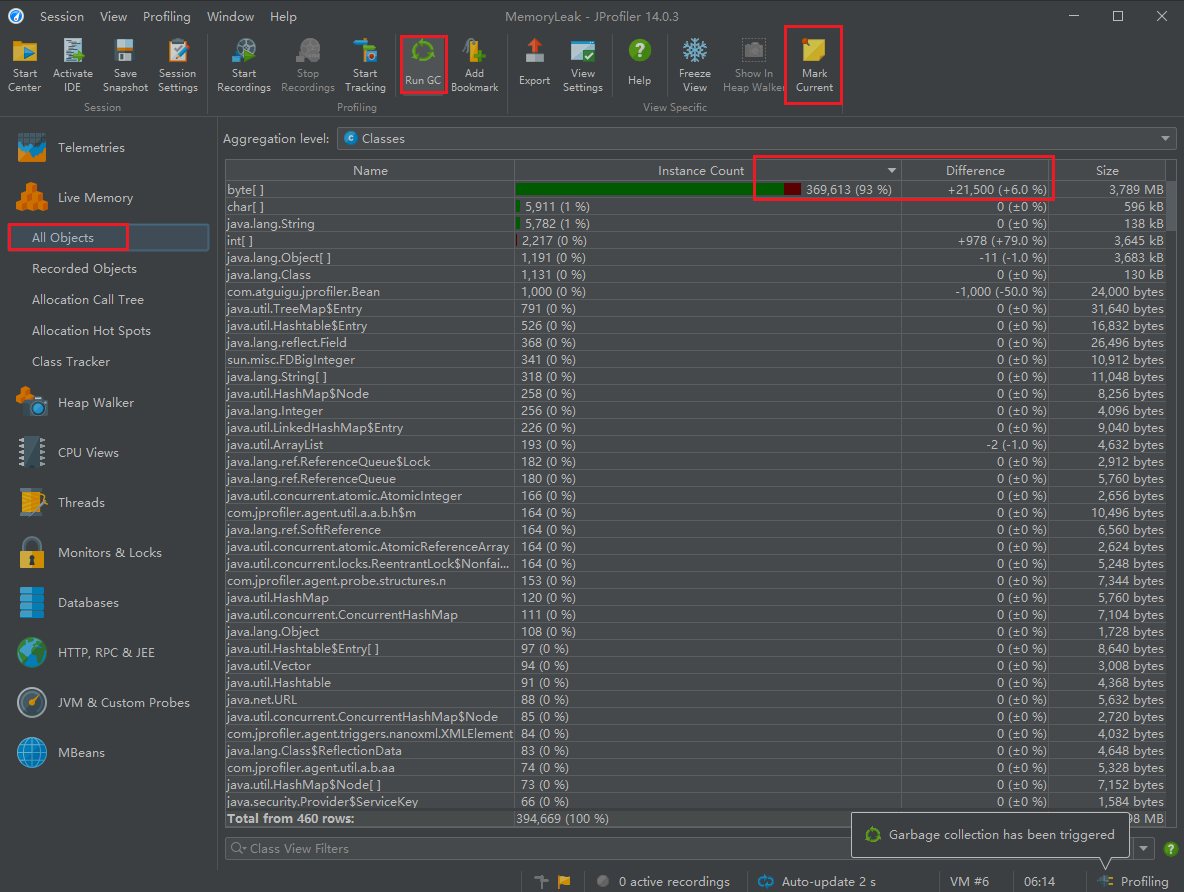Screen dimensions: 1184x892
Task: Open HTTP, RPC & JEE section
Action: click(x=108, y=652)
